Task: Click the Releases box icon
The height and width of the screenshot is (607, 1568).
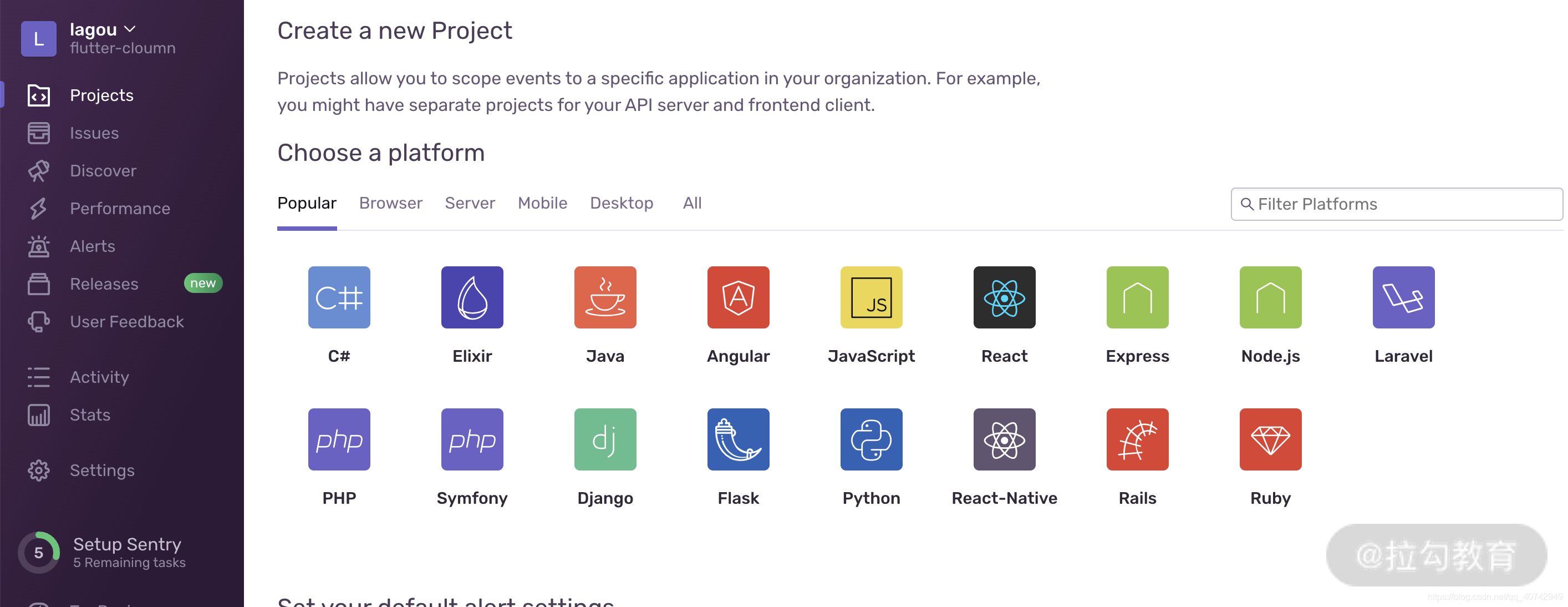Action: [38, 284]
